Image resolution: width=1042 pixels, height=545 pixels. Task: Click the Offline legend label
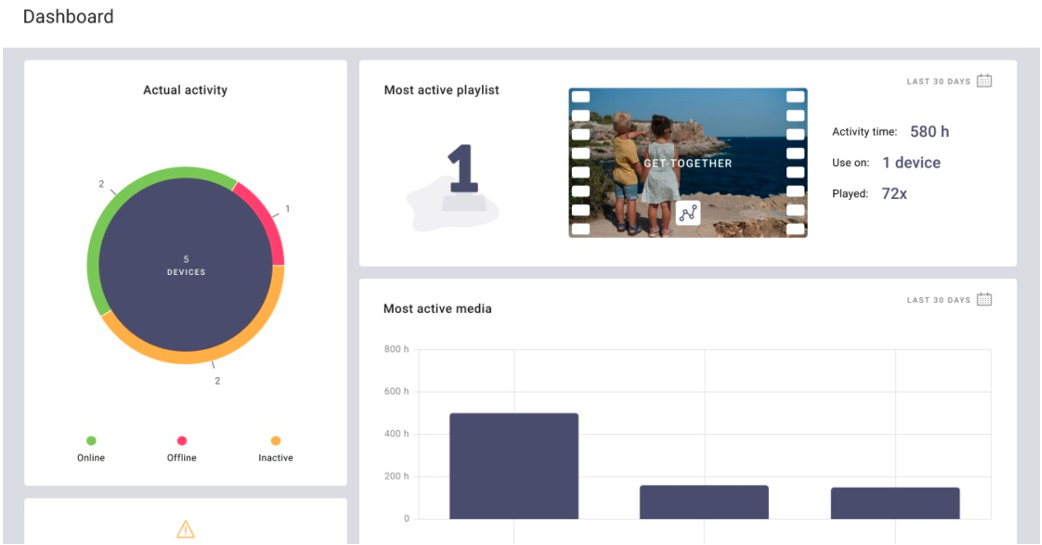pyautogui.click(x=181, y=458)
